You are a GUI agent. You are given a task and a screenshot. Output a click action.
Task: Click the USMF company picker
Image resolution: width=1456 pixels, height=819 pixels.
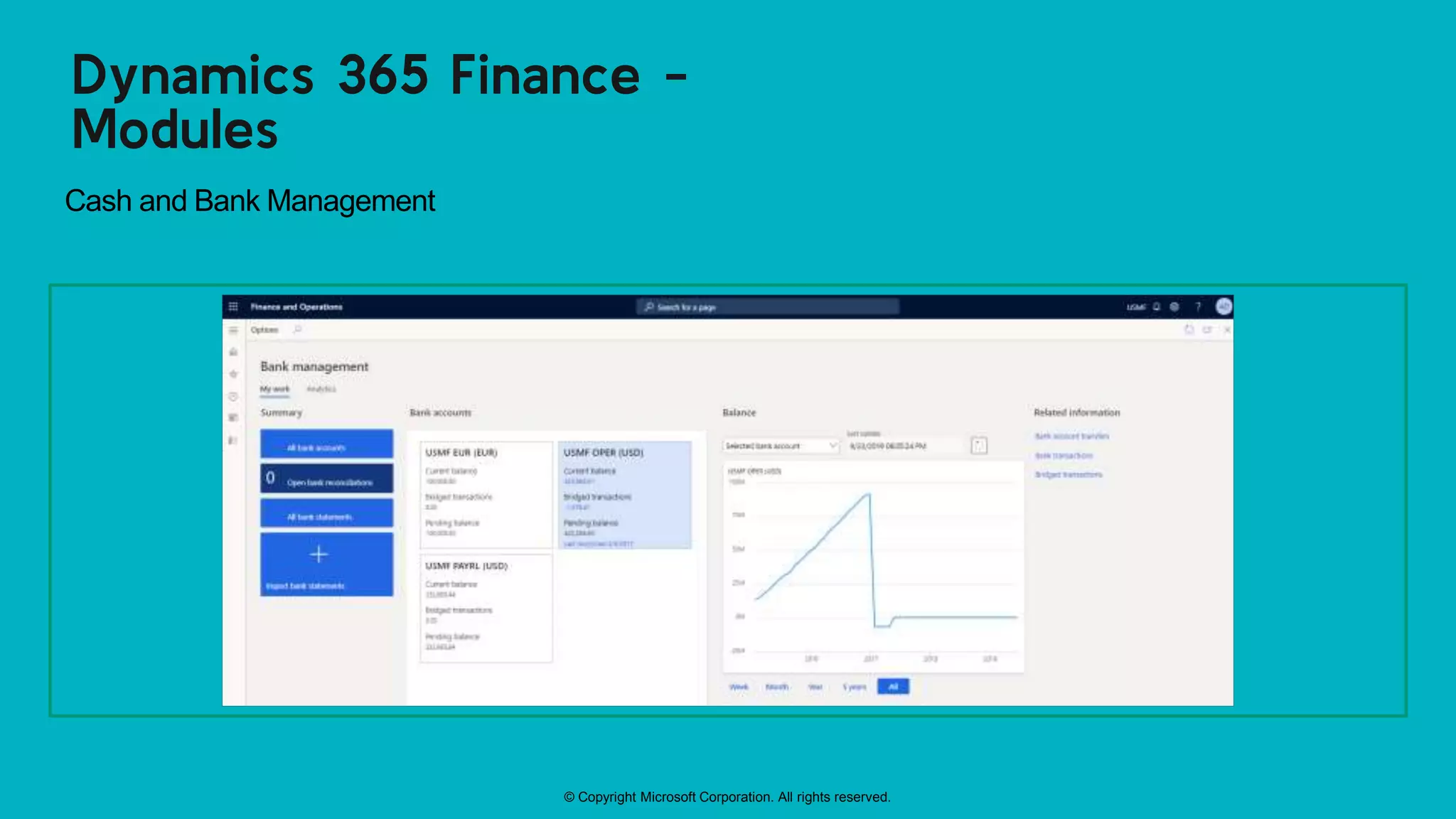coord(1136,307)
